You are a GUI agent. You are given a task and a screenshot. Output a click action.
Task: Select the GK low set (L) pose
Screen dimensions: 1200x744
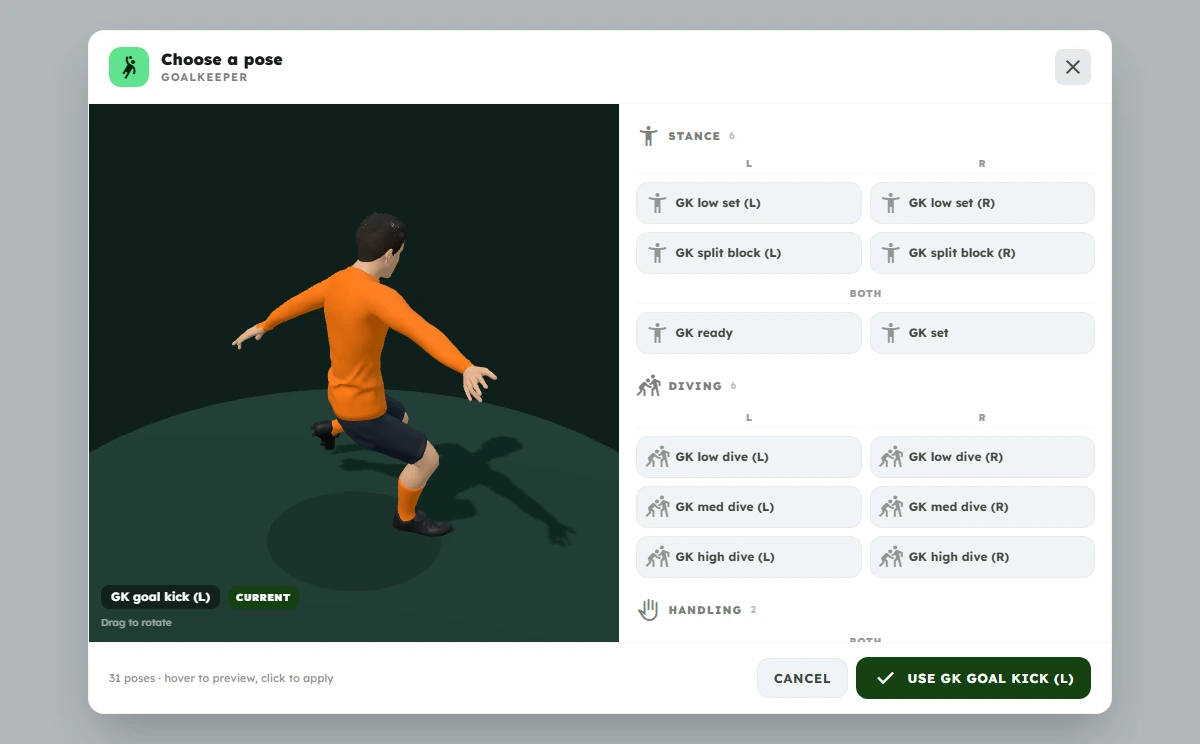point(749,203)
